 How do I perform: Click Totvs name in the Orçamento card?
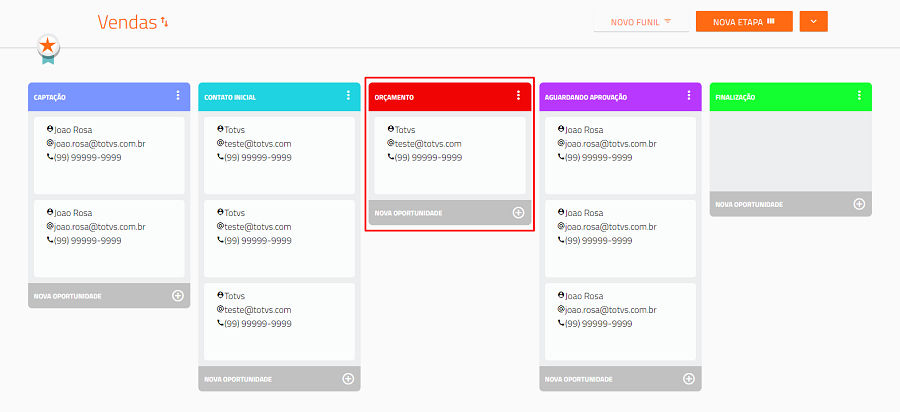point(405,130)
